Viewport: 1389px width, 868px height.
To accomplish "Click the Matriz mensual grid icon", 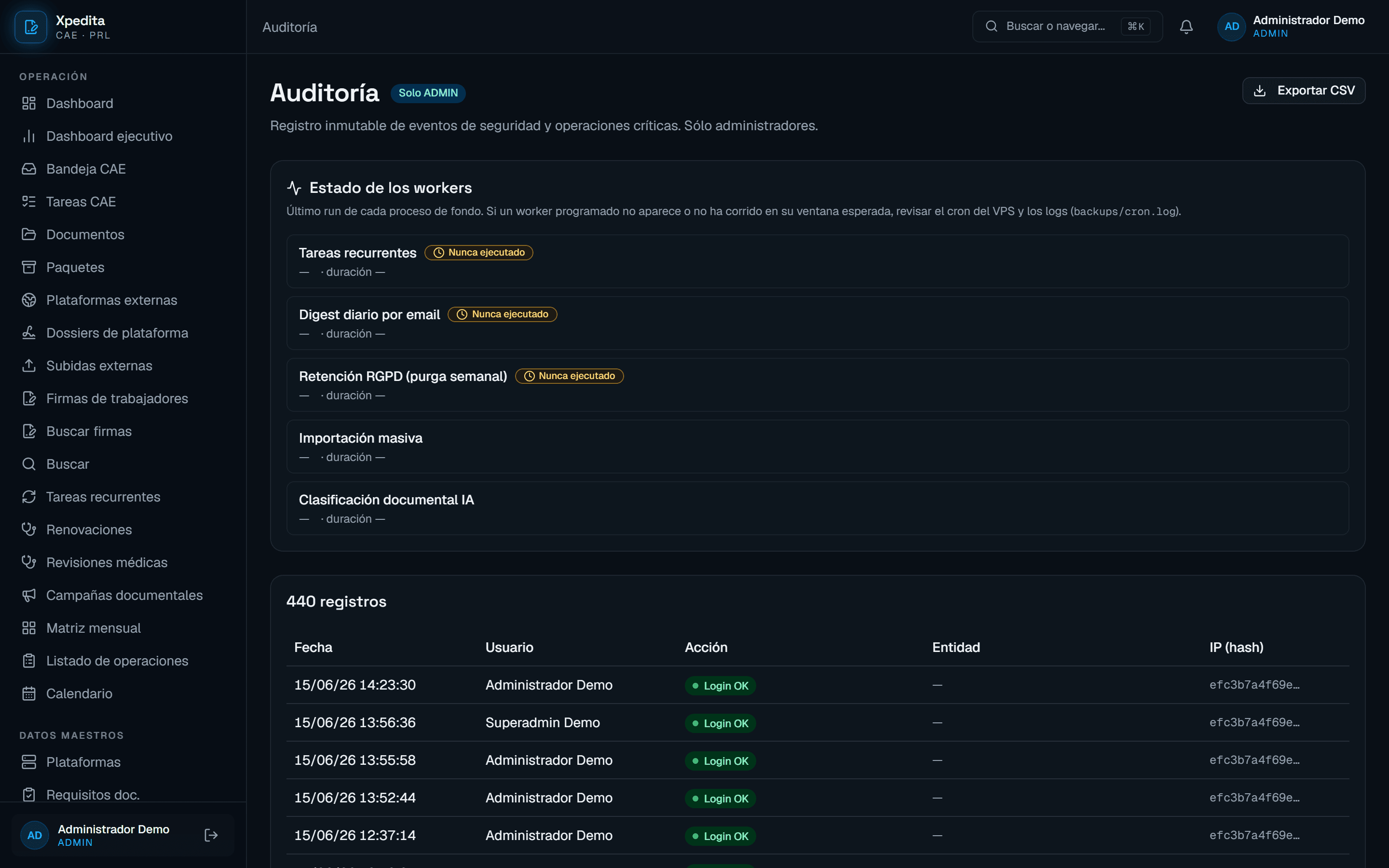I will coord(29,628).
